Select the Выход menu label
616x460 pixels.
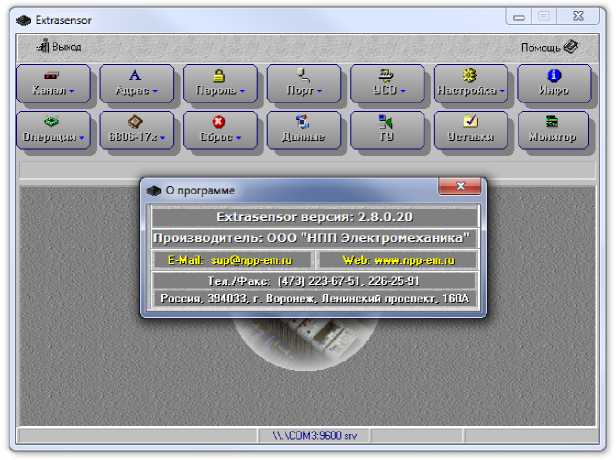66,47
